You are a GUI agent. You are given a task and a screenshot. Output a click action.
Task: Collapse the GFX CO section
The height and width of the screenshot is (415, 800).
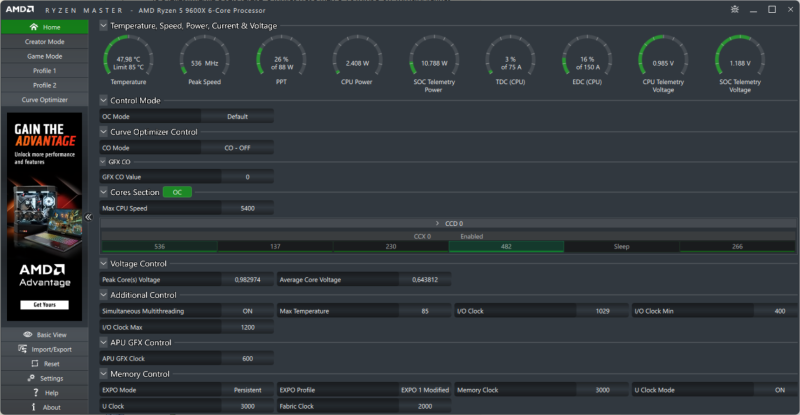103,161
